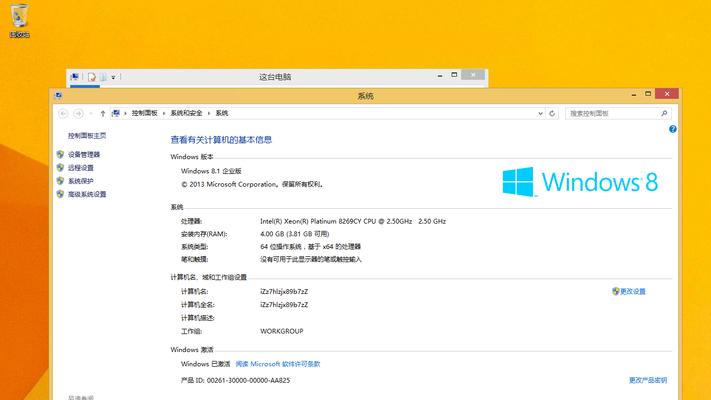
Task: Click 更改产品密钥 link
Action: (x=648, y=380)
